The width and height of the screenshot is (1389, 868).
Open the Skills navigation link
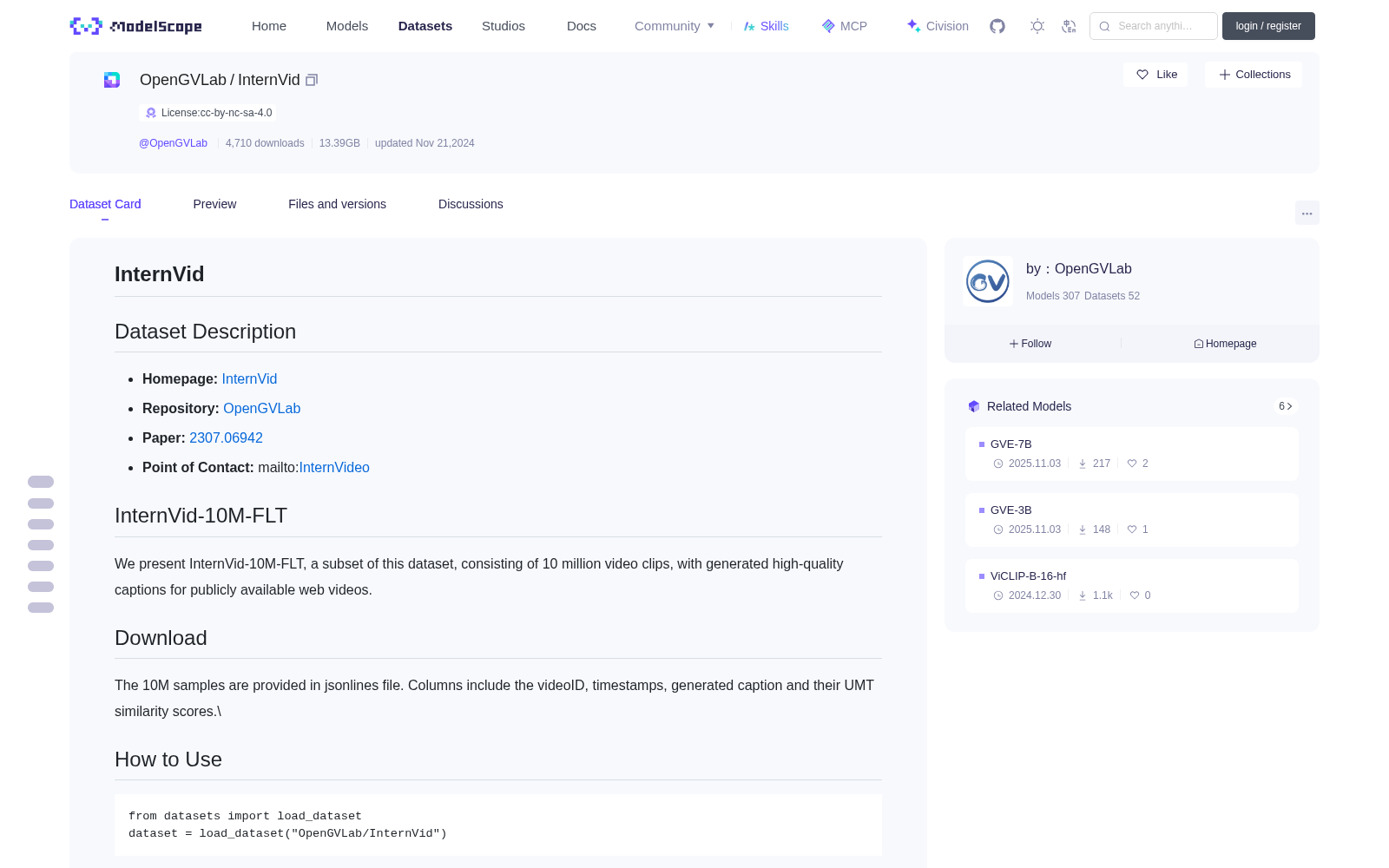(x=766, y=26)
